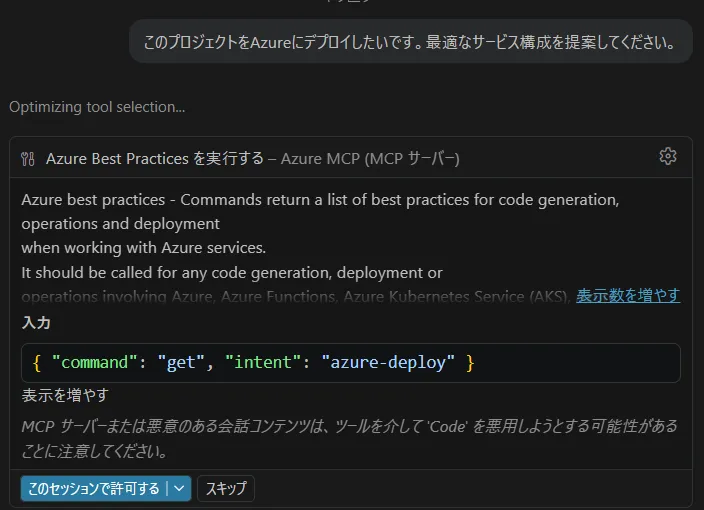Click the JSON input code block
Viewport: 704px width, 510px height.
click(x=351, y=363)
